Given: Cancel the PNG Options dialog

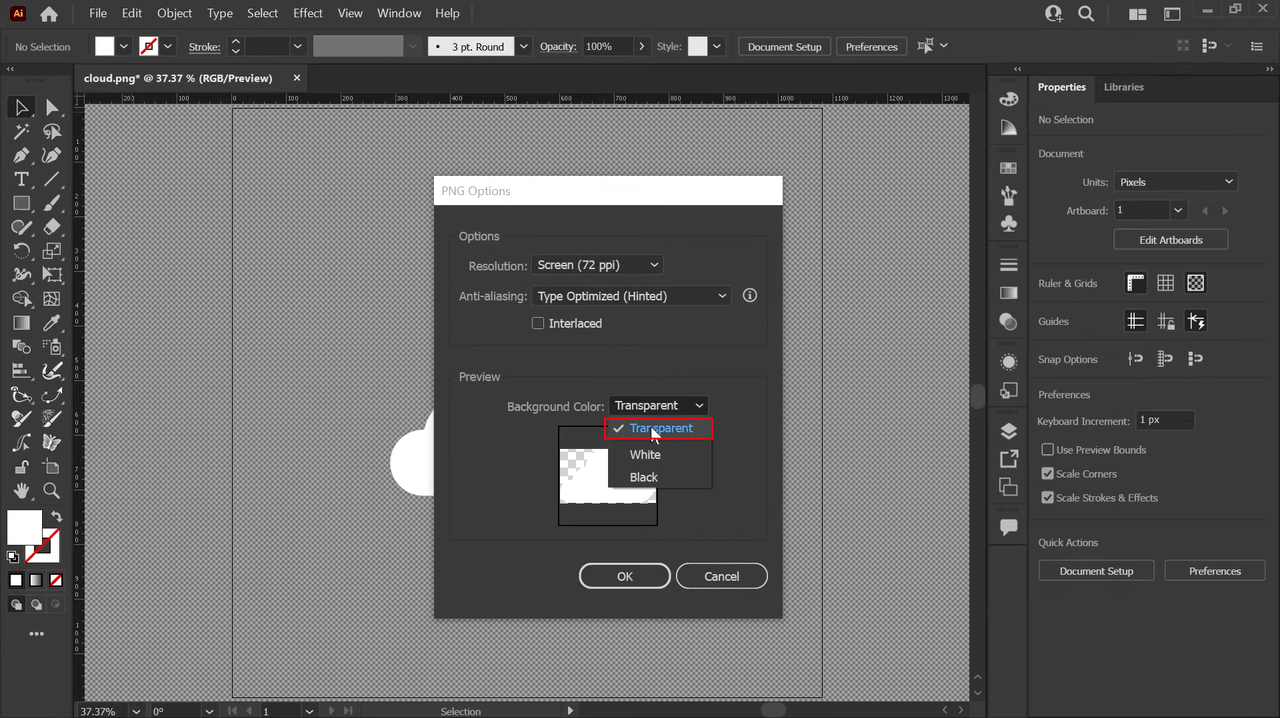Looking at the screenshot, I should [x=722, y=576].
